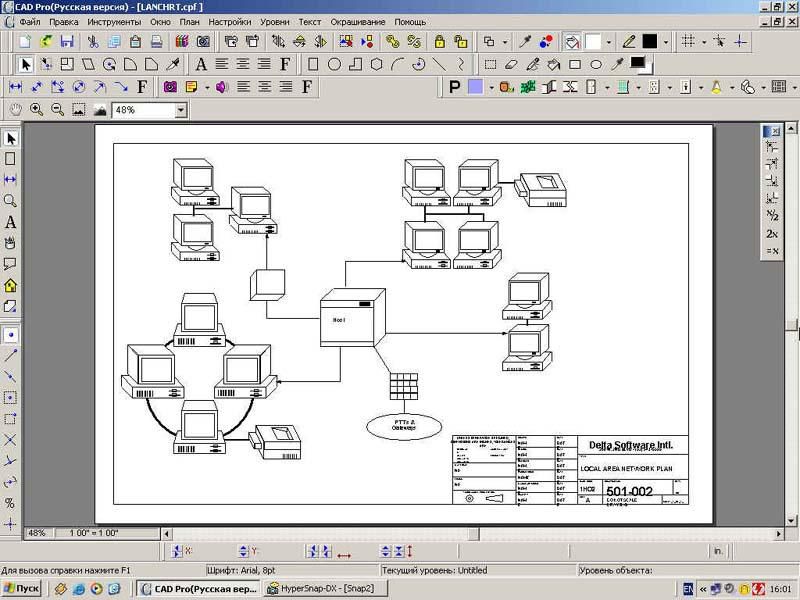Open the 48% zoom level dropdown
Viewport: 800px width, 600px height.
180,110
